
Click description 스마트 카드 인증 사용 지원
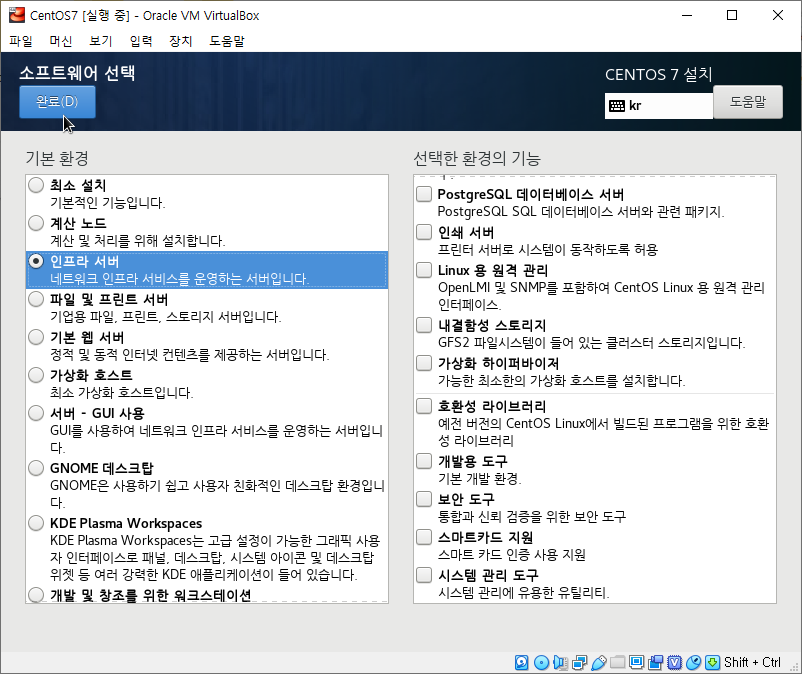coord(512,554)
